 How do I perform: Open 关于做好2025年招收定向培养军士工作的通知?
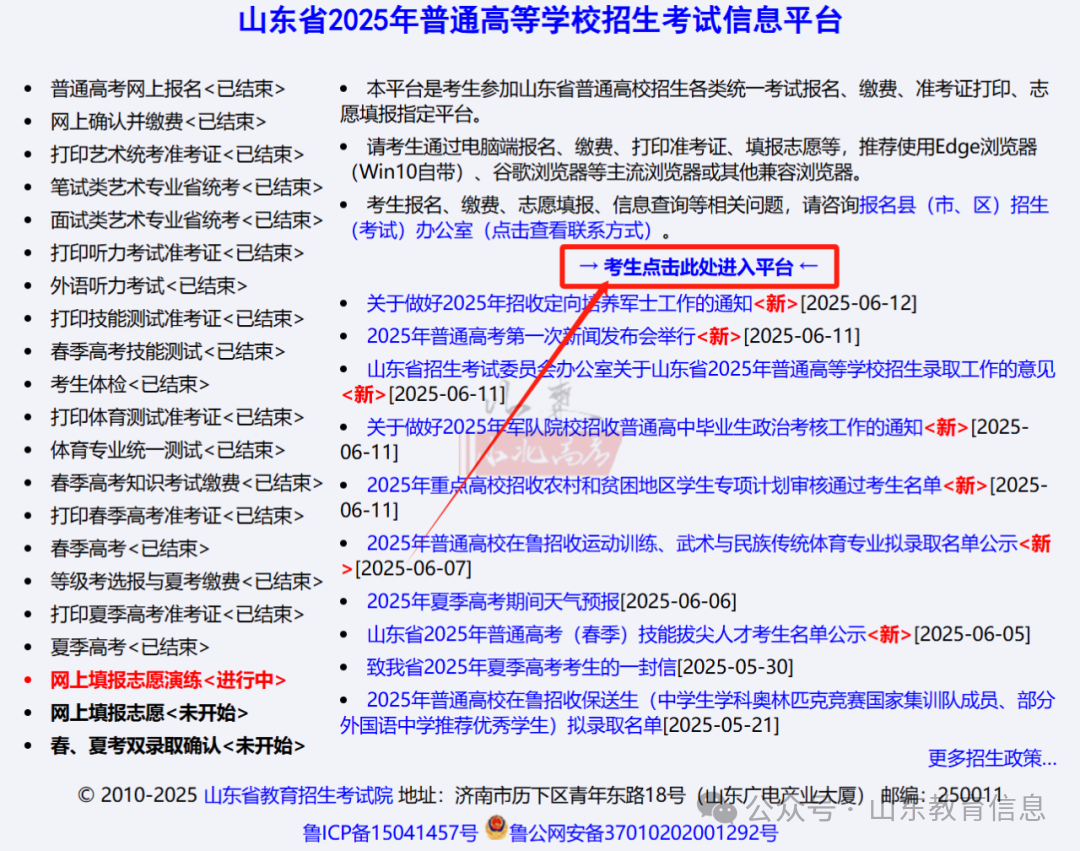pos(559,303)
